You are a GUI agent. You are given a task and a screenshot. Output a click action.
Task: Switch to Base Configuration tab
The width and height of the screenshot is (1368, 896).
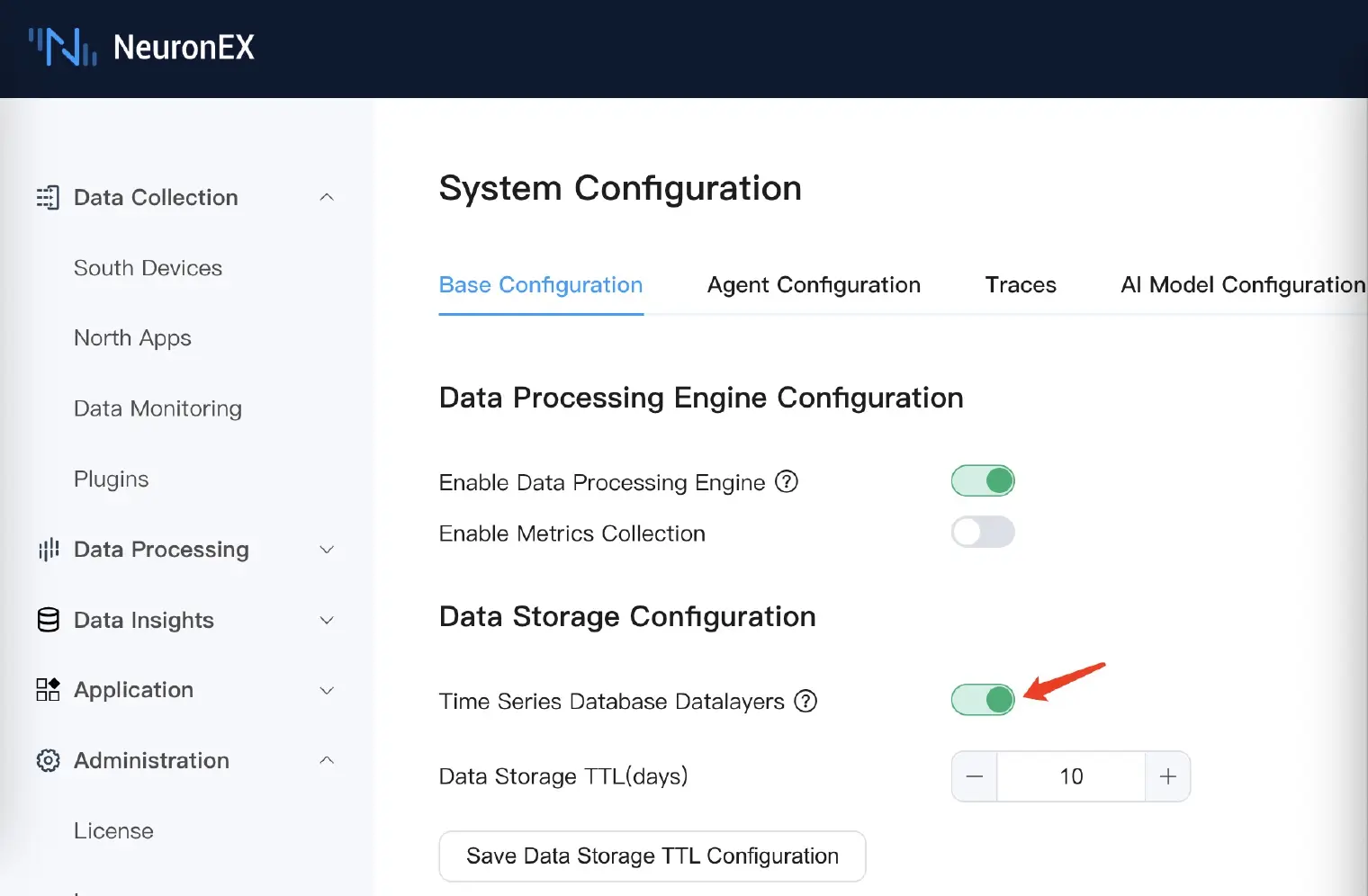pos(541,284)
